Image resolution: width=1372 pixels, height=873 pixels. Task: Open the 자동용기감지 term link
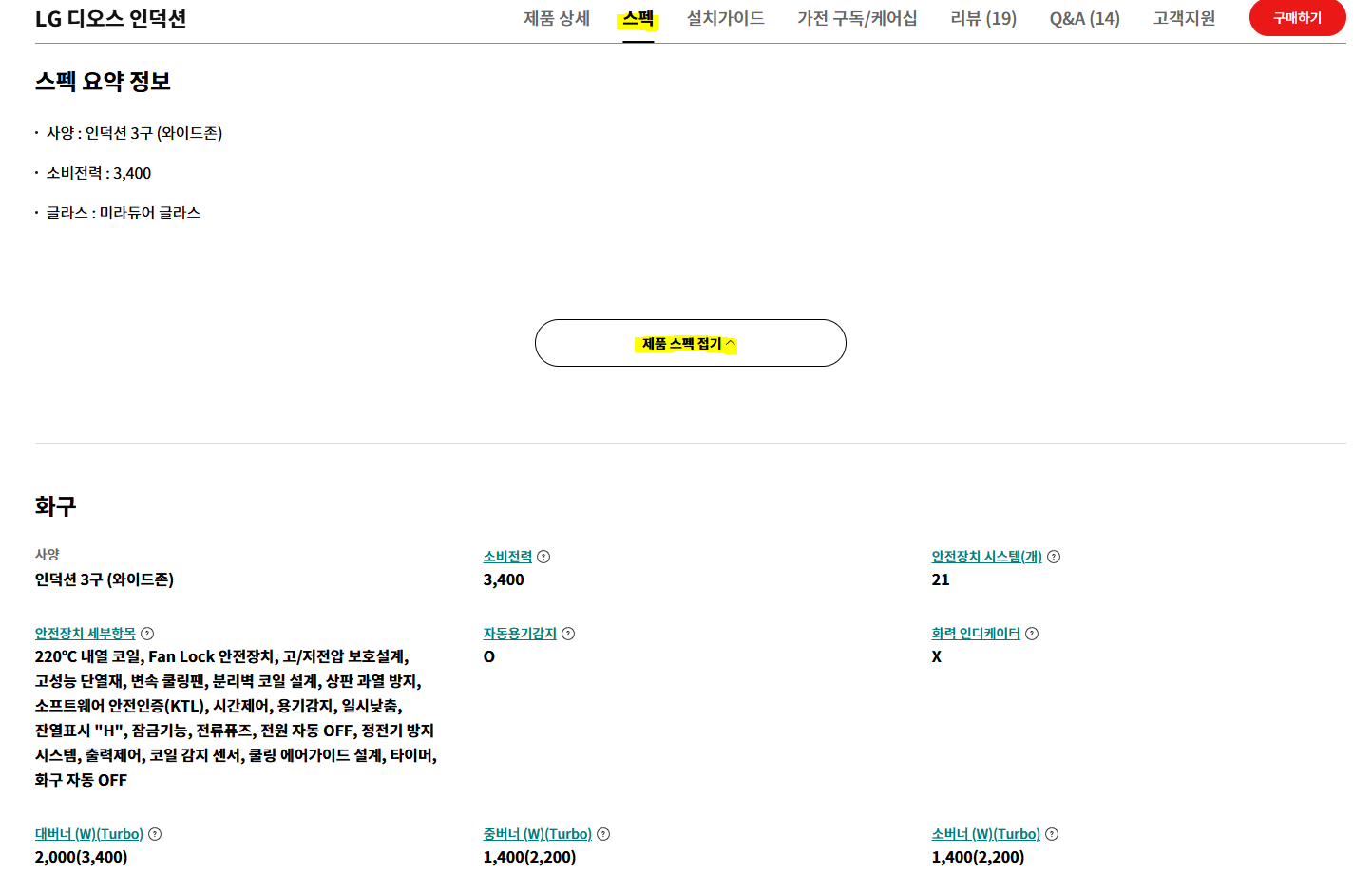[x=520, y=634]
